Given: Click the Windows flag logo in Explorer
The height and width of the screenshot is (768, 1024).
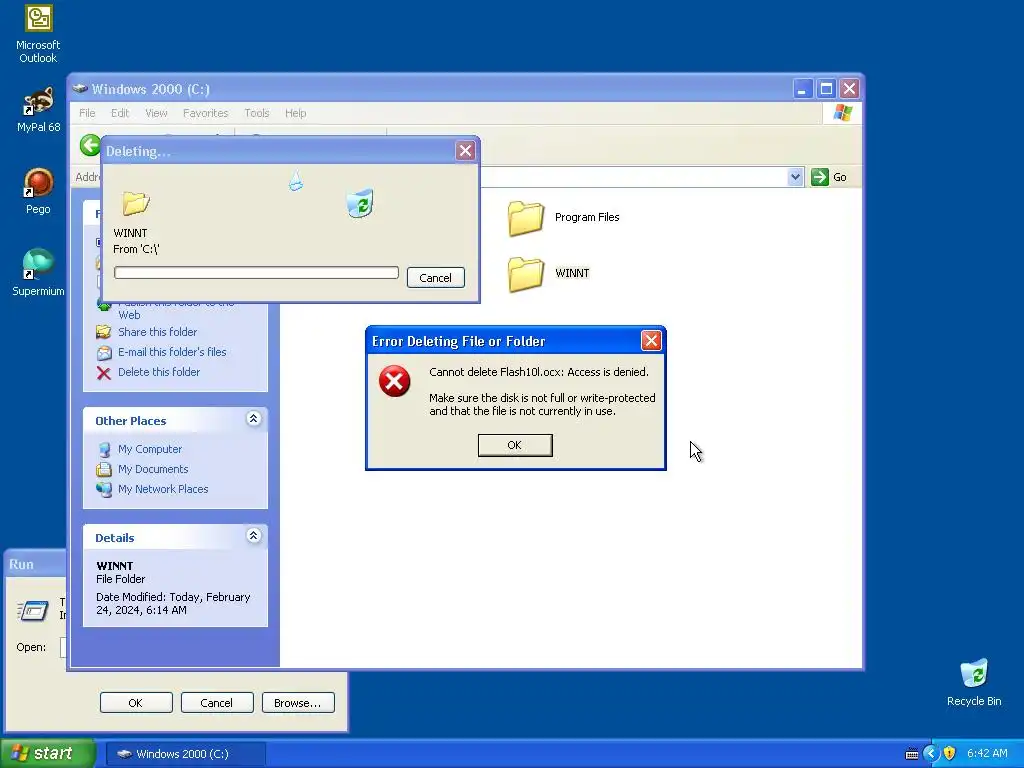Looking at the screenshot, I should 842,113.
